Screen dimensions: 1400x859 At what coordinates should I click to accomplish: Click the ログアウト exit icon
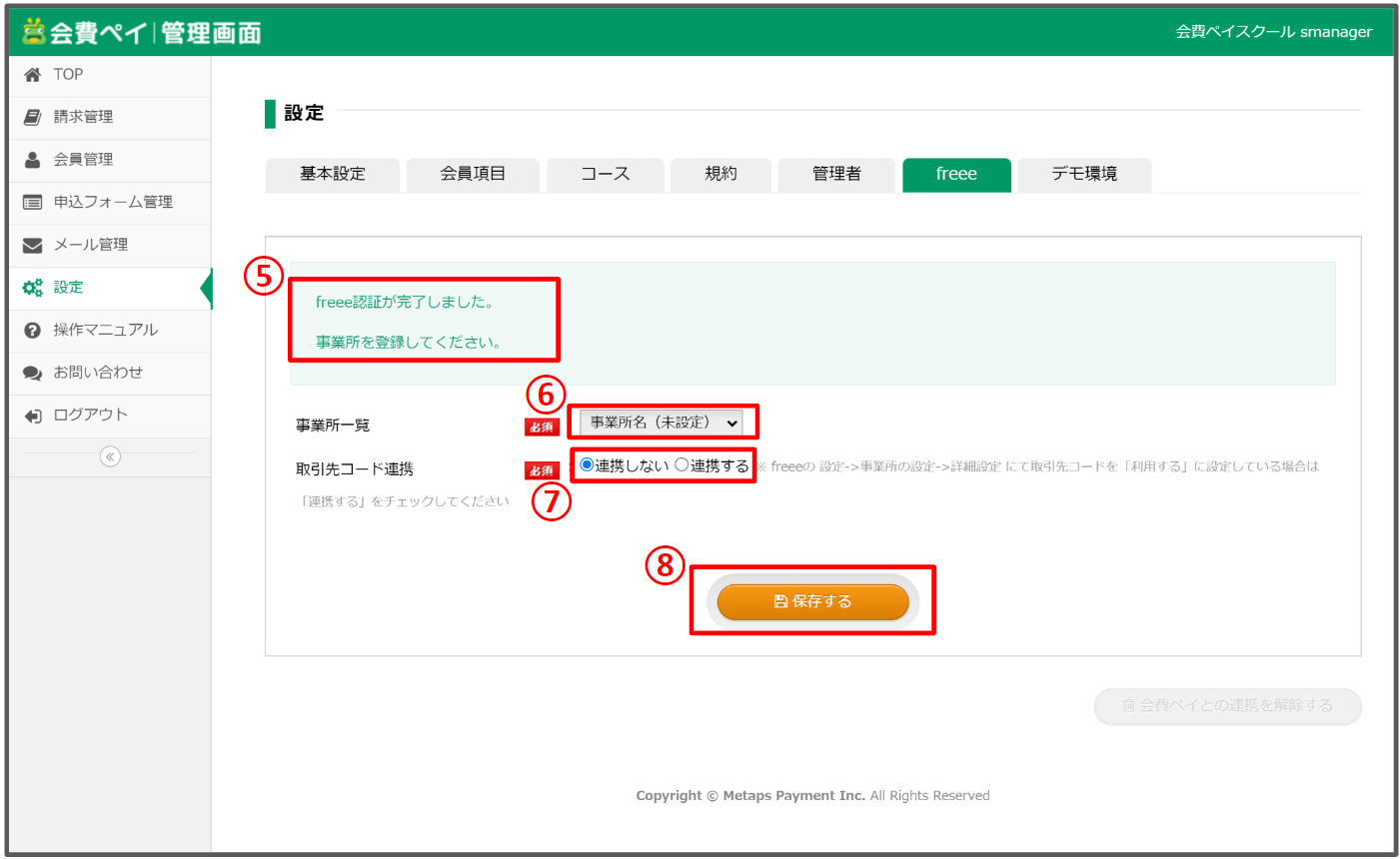coord(33,416)
